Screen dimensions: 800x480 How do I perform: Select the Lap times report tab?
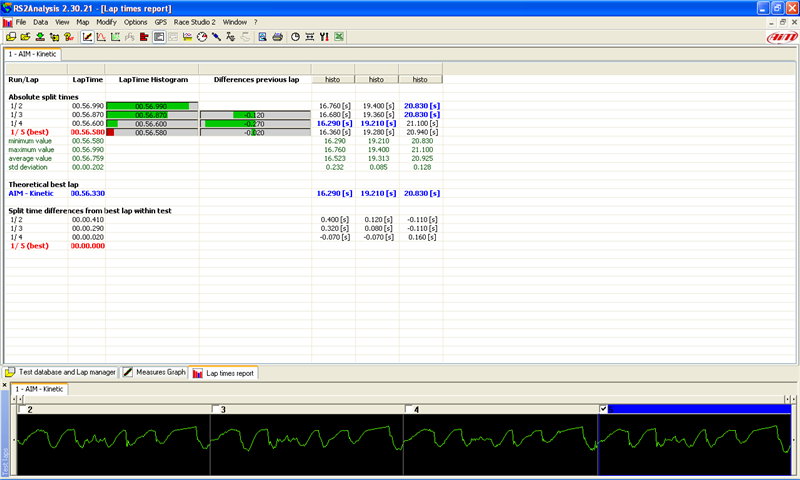click(223, 373)
